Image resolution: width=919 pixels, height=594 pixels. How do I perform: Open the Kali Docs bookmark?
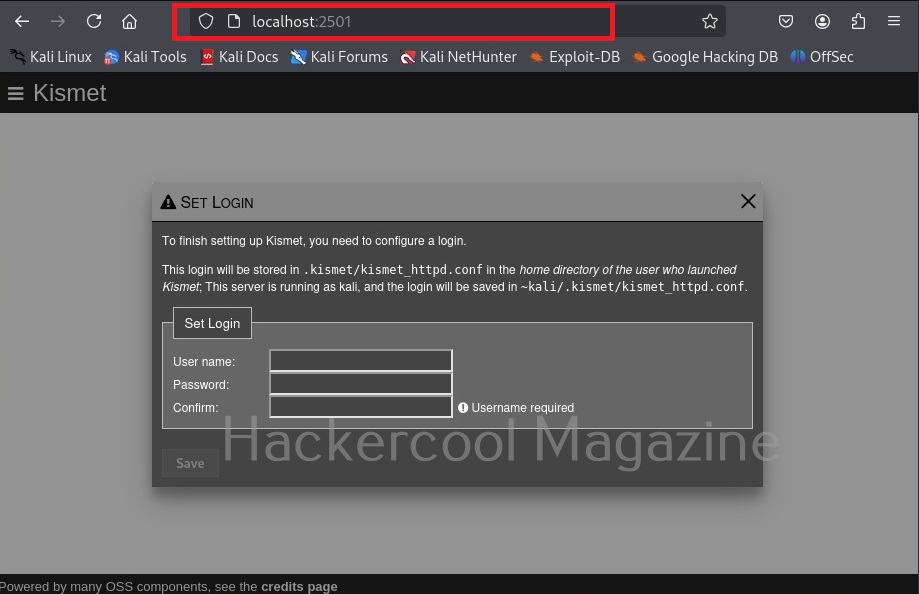point(239,57)
